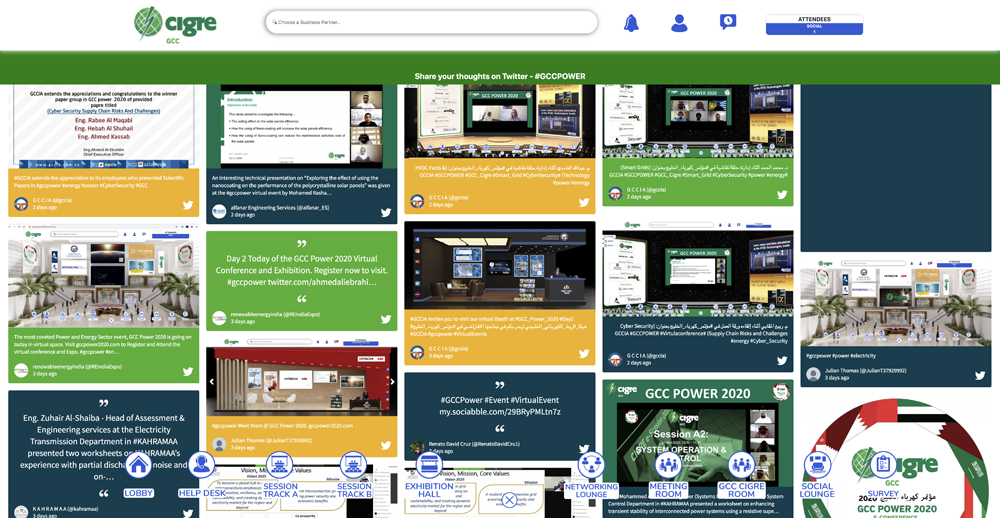Open the chat schedule bubble icon
The image size is (1000, 518).
point(728,22)
